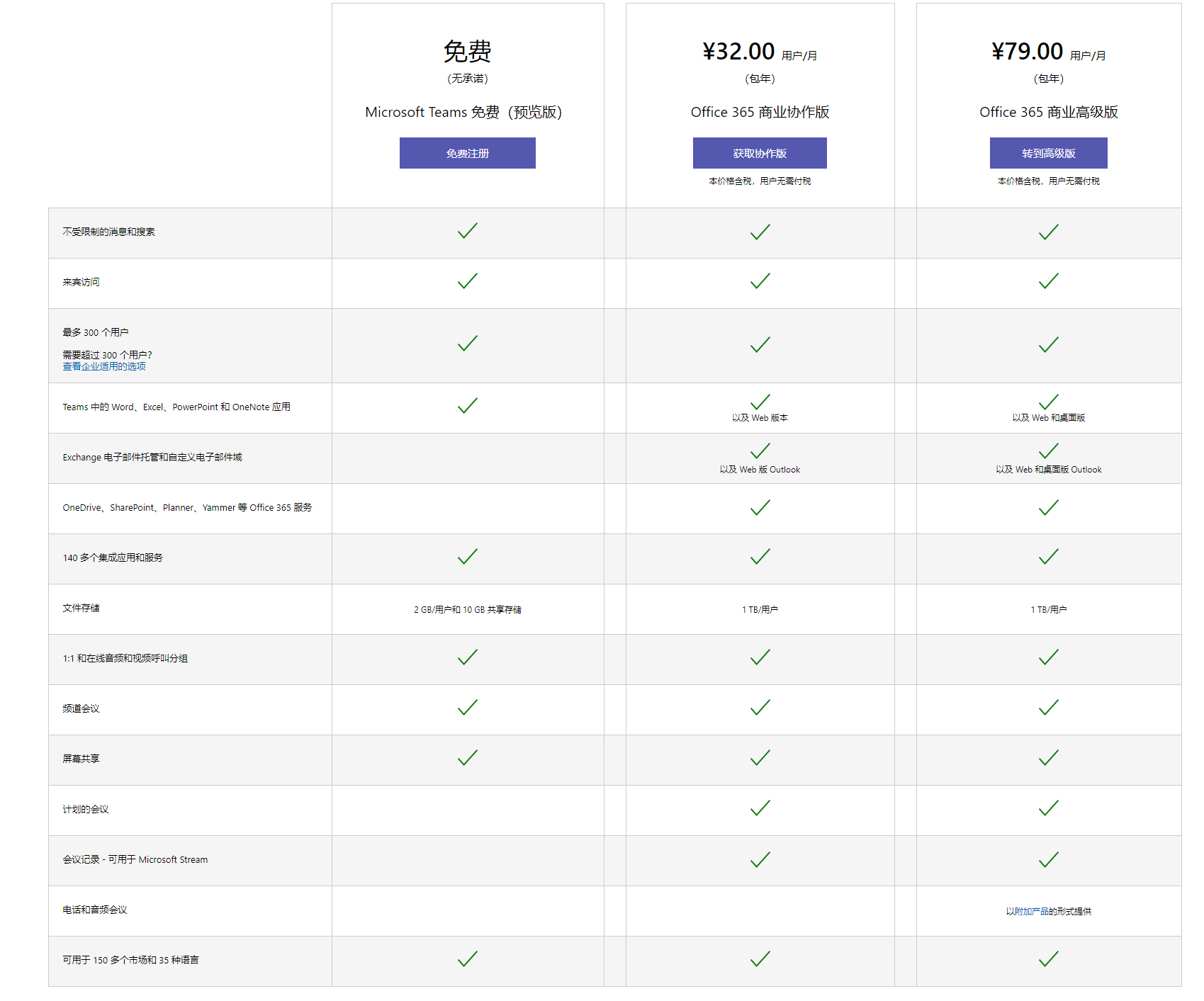This screenshot has width=1204, height=1001.
Task: Click the 免费 price heading
Action: click(468, 51)
